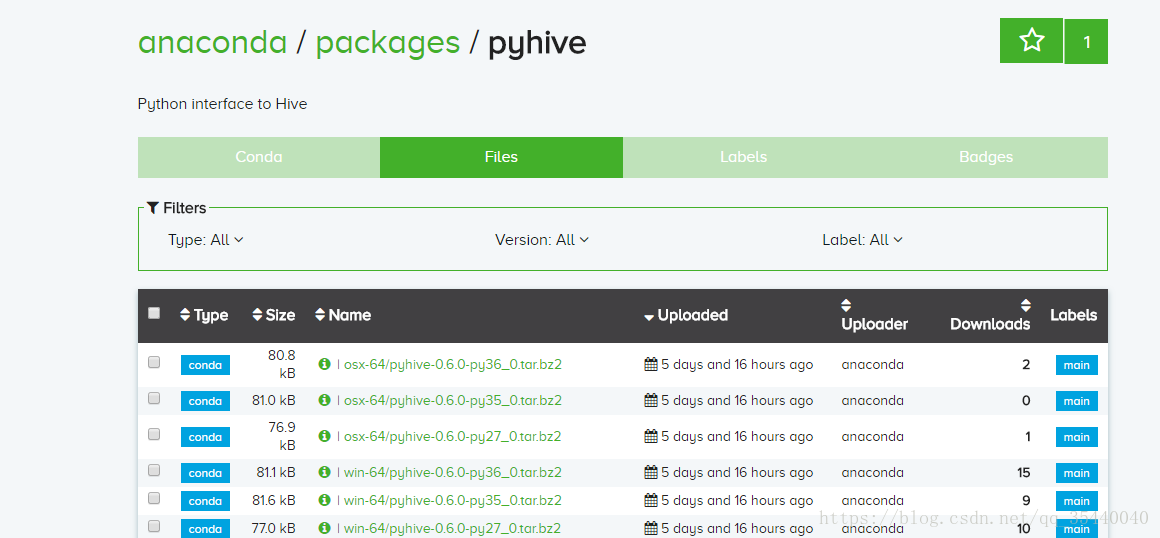Screen dimensions: 1160x538
Task: Sort by Uploaded column descending arrow
Action: (x=649, y=317)
